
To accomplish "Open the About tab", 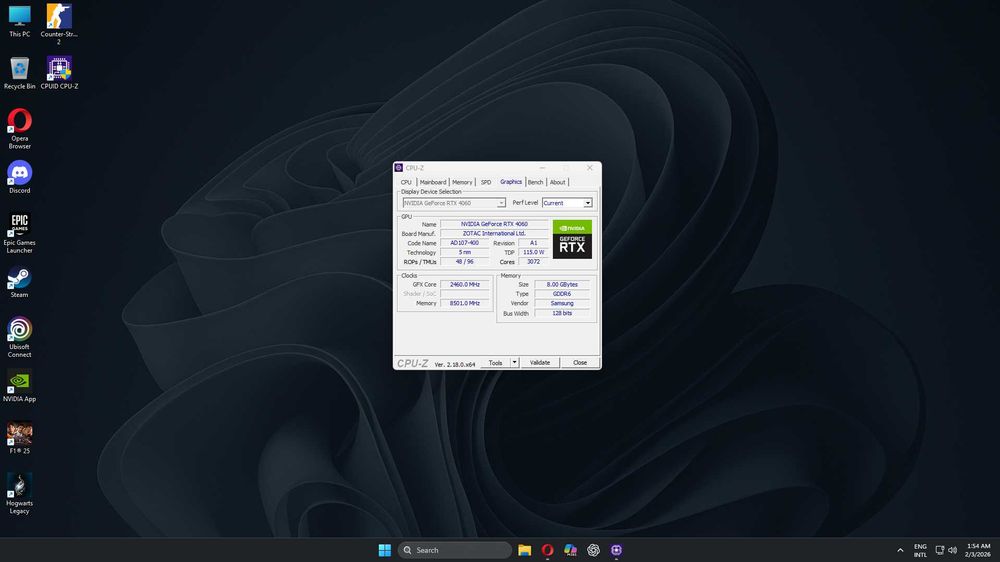I will coord(557,182).
